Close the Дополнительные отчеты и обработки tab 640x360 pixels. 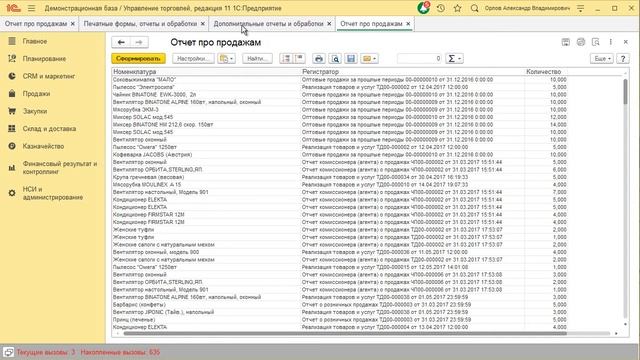329,24
